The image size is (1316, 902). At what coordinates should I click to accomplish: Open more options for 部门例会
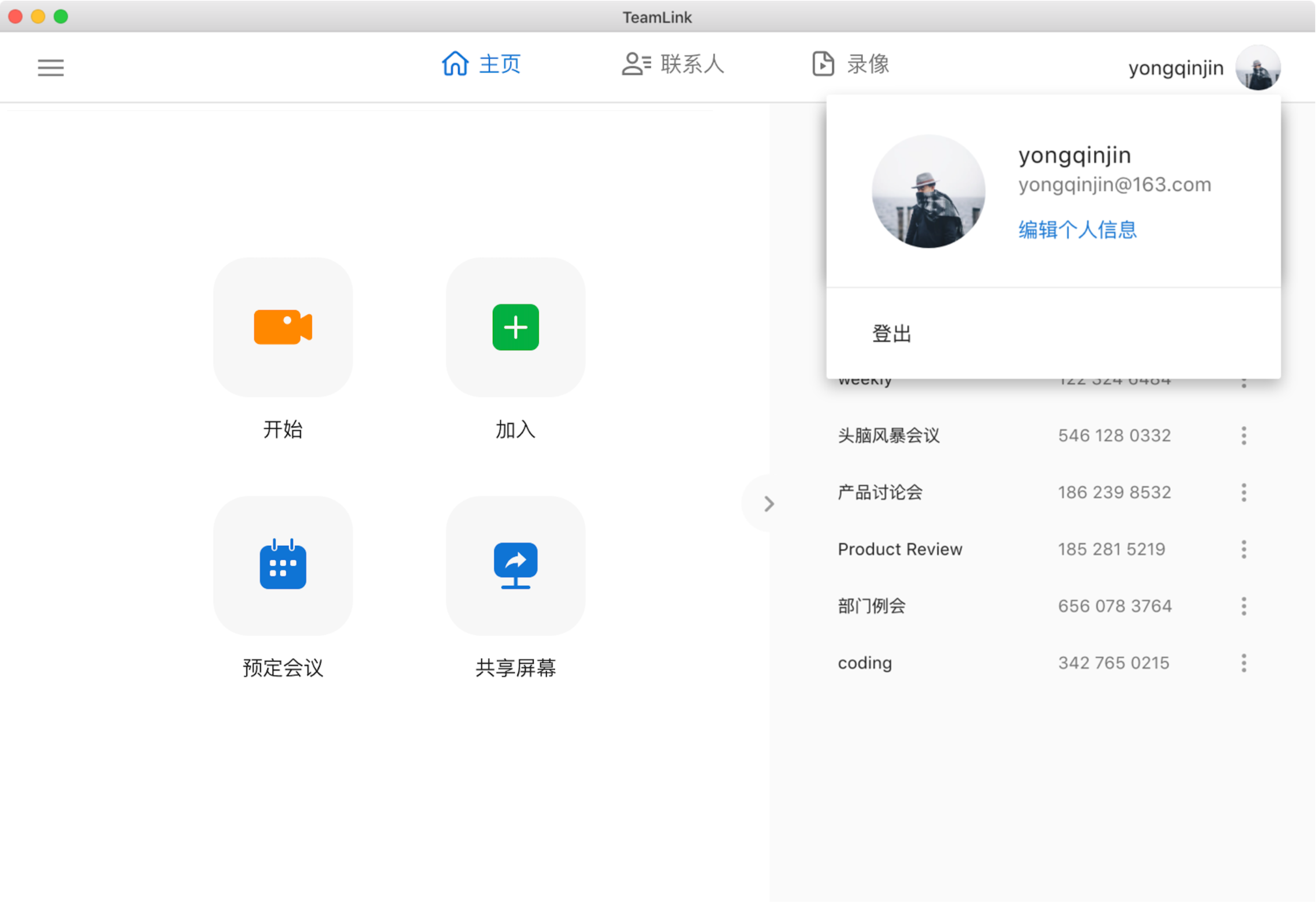[1244, 606]
